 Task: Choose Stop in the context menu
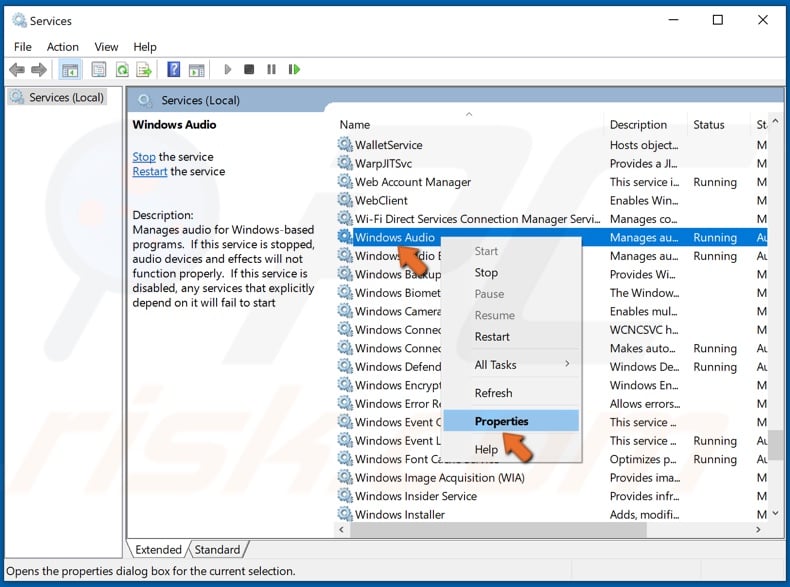click(511, 273)
